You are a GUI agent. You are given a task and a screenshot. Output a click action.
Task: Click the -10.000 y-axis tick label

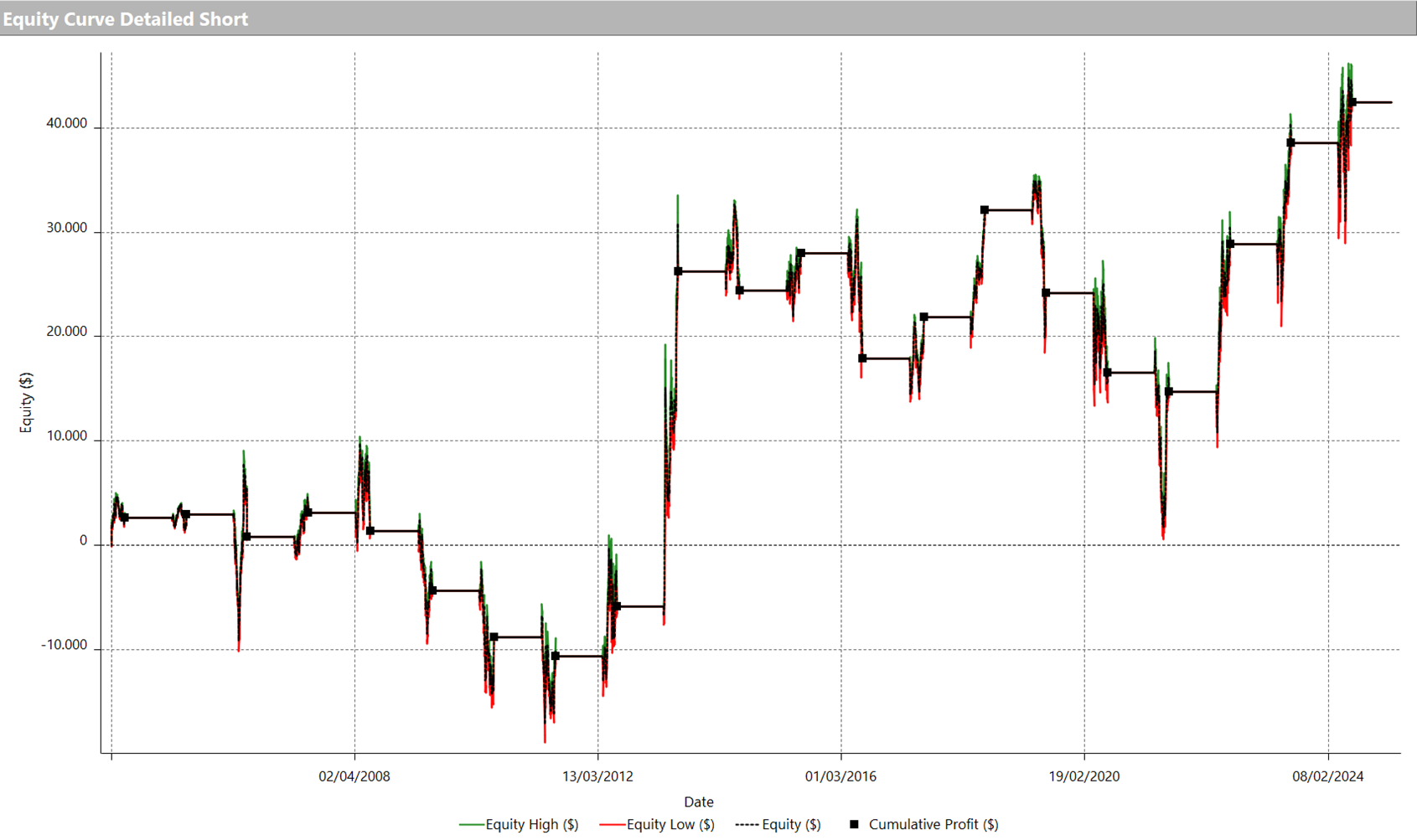[x=64, y=645]
